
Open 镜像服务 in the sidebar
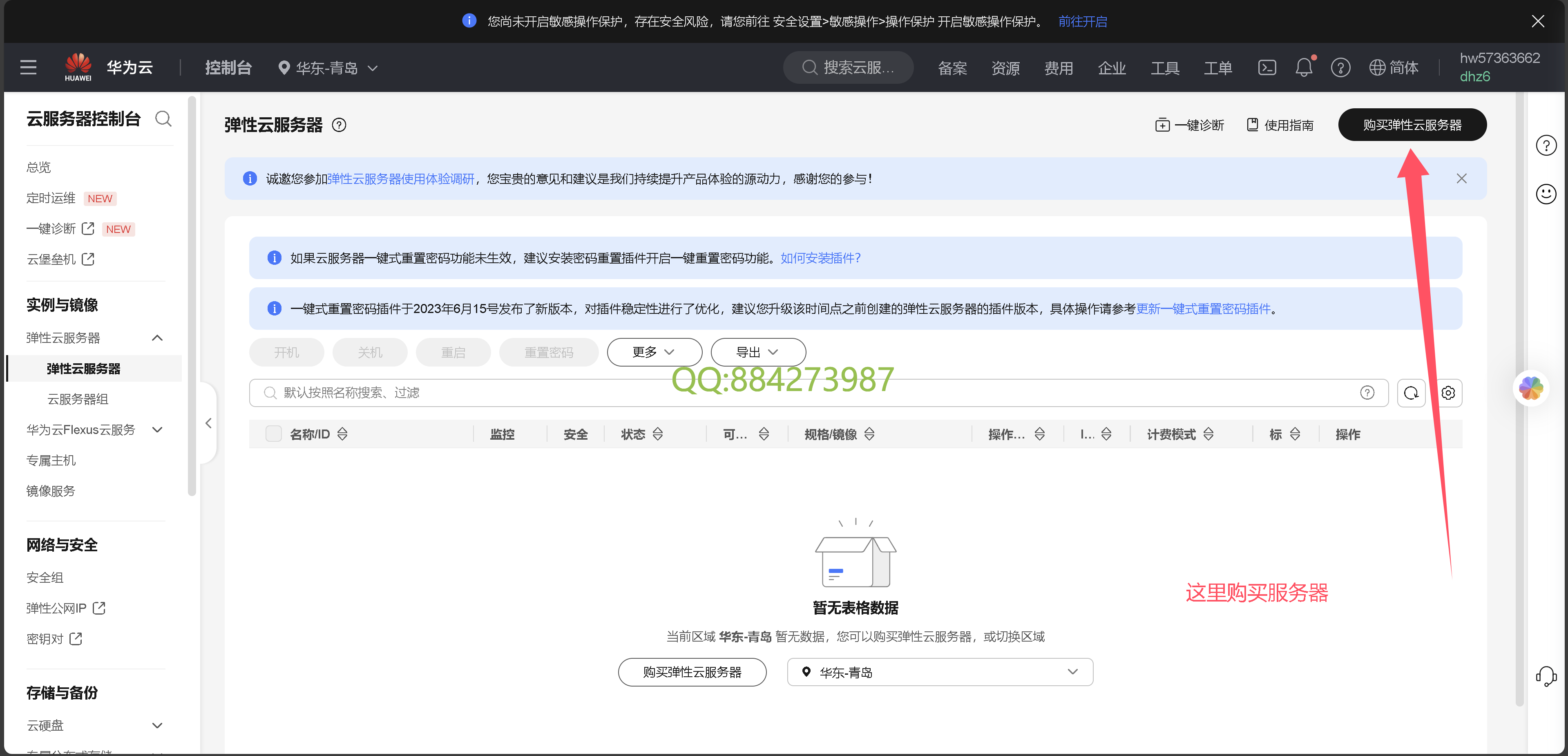click(x=51, y=491)
